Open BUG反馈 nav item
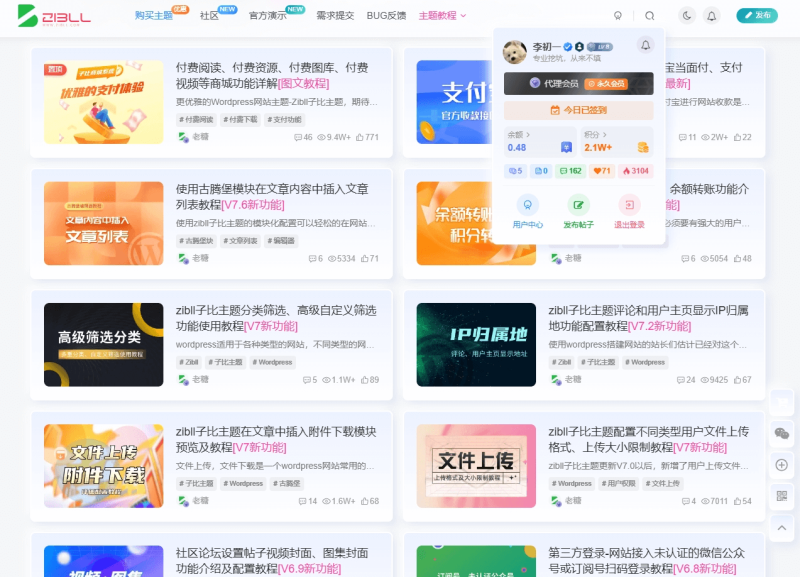The image size is (800, 577). [386, 16]
